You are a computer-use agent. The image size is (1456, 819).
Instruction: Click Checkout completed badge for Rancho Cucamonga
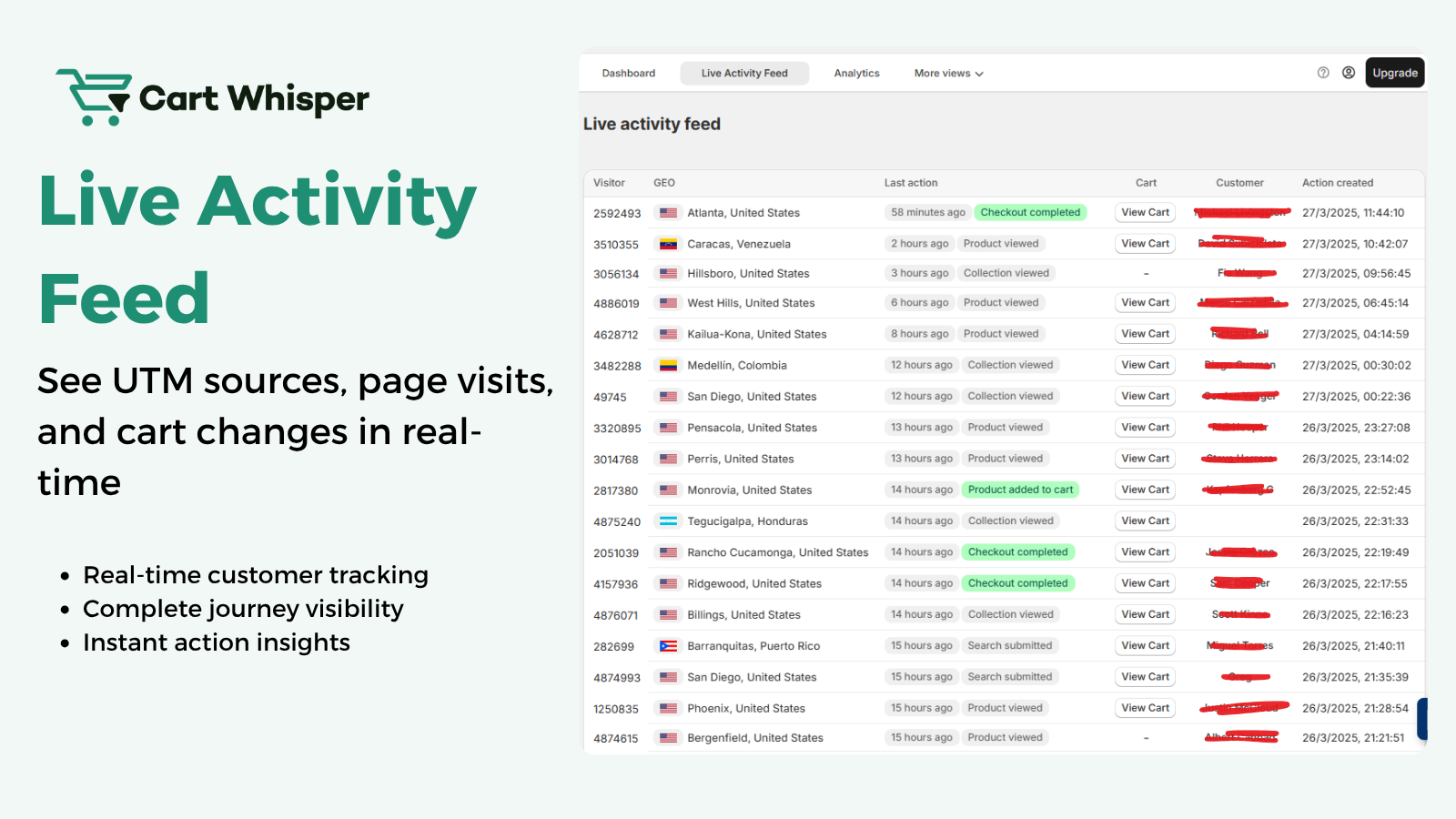(1017, 552)
